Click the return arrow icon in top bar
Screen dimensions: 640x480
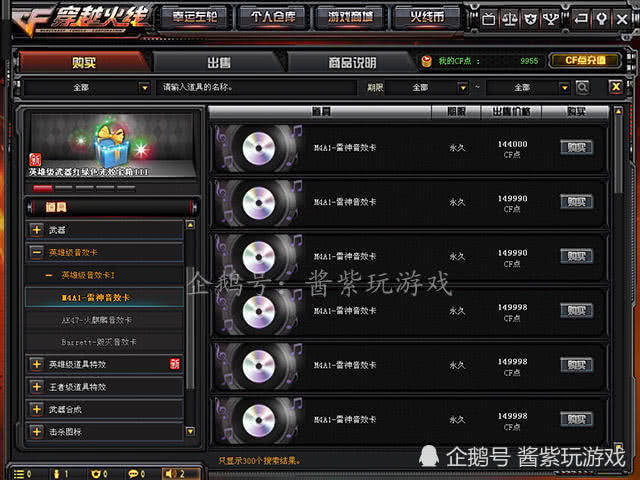click(581, 19)
